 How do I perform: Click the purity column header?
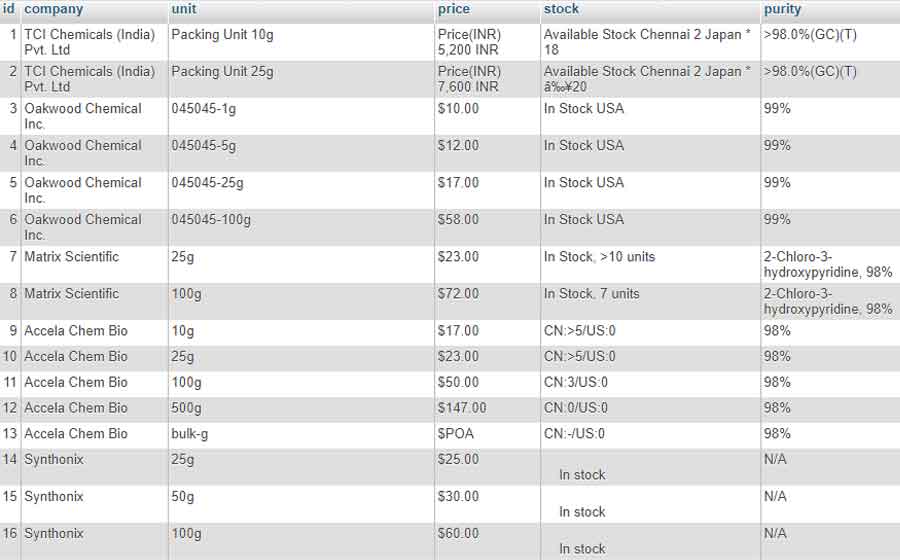782,9
